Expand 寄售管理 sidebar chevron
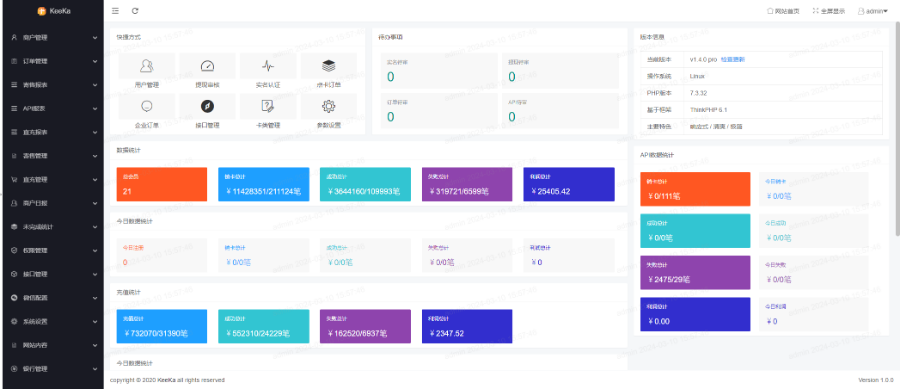The image size is (900, 389). [95, 156]
